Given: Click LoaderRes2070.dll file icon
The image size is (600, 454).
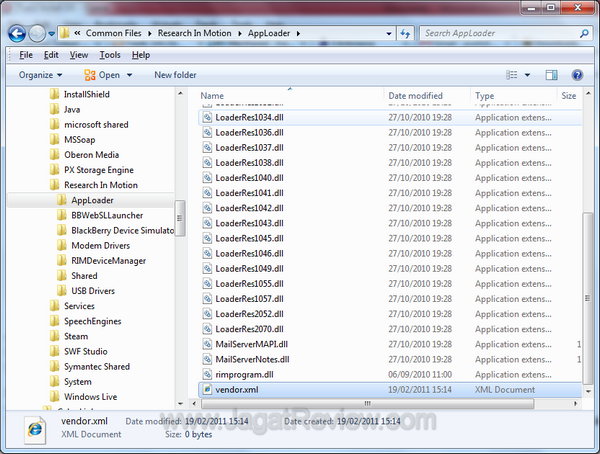Looking at the screenshot, I should coord(207,329).
